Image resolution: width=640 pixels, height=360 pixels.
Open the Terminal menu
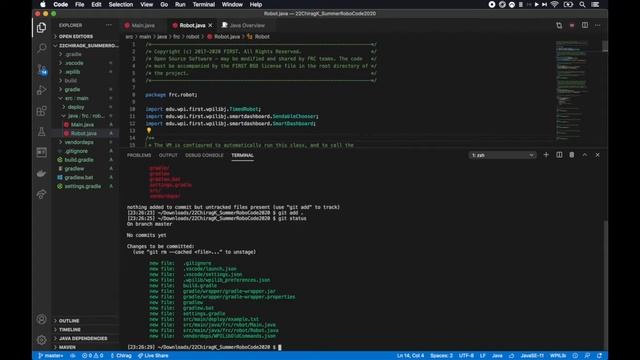pyautogui.click(x=204, y=4)
